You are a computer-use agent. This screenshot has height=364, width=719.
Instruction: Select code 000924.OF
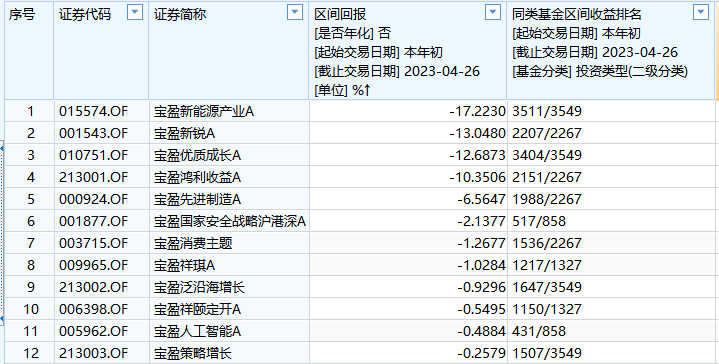[x=93, y=199]
